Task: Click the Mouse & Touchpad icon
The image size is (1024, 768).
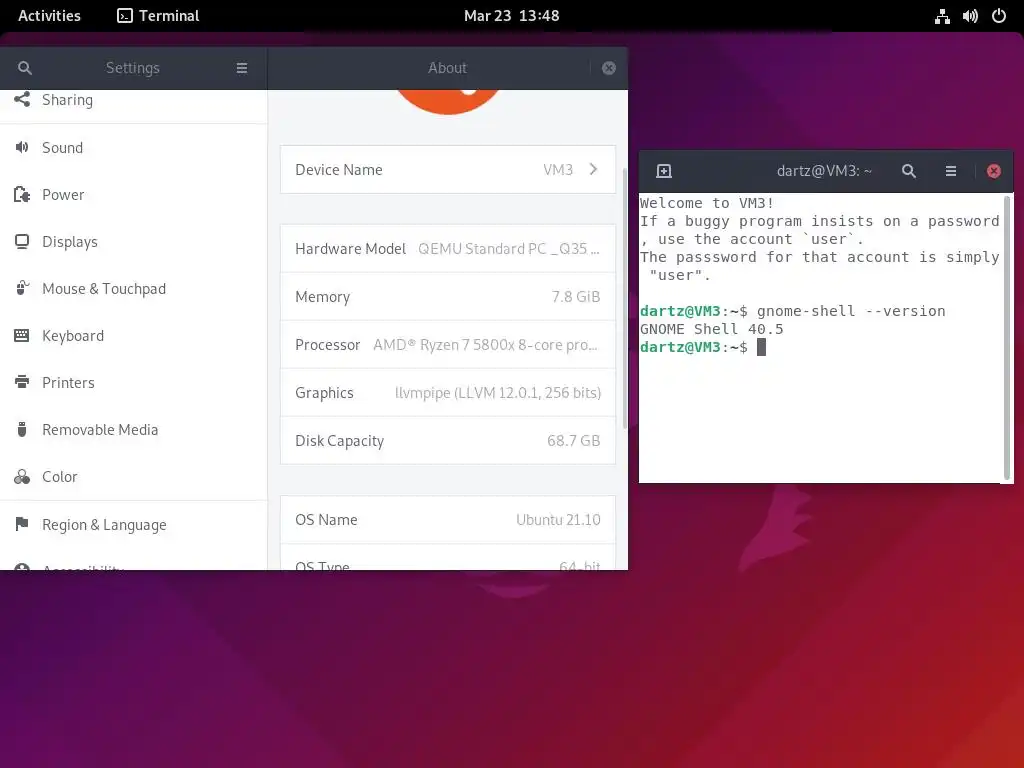Action: point(22,288)
